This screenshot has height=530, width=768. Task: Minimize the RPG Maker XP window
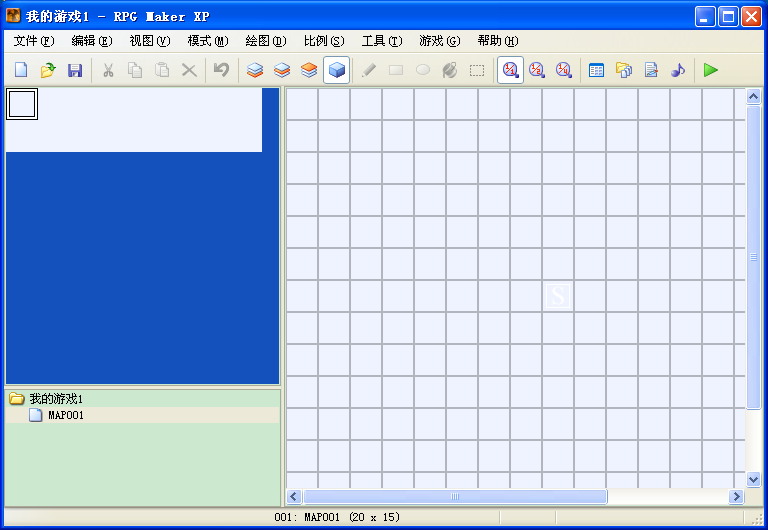705,17
